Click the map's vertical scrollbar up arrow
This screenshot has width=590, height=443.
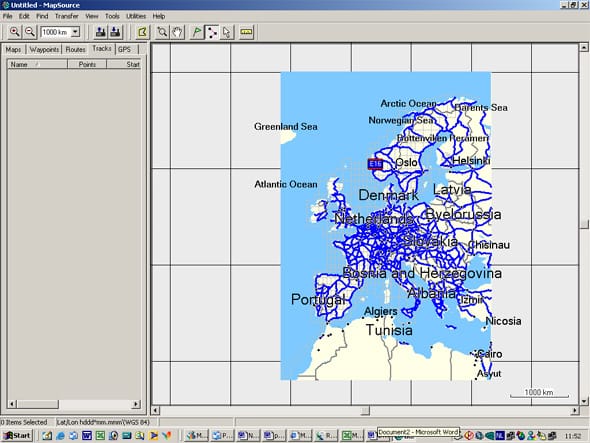584,47
